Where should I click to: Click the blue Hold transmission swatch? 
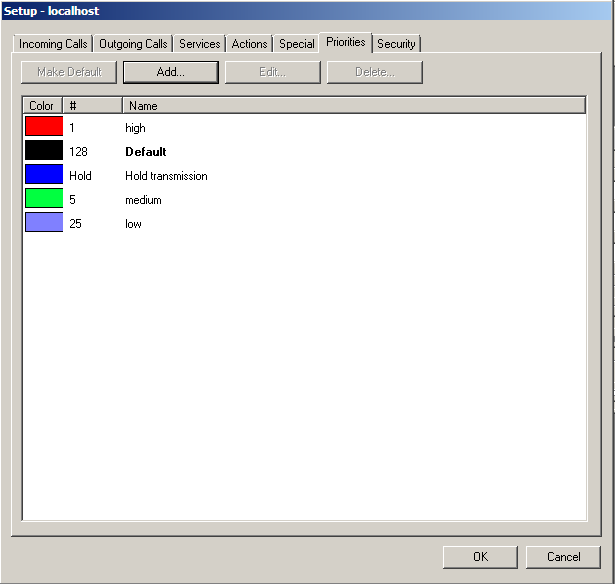[44, 175]
